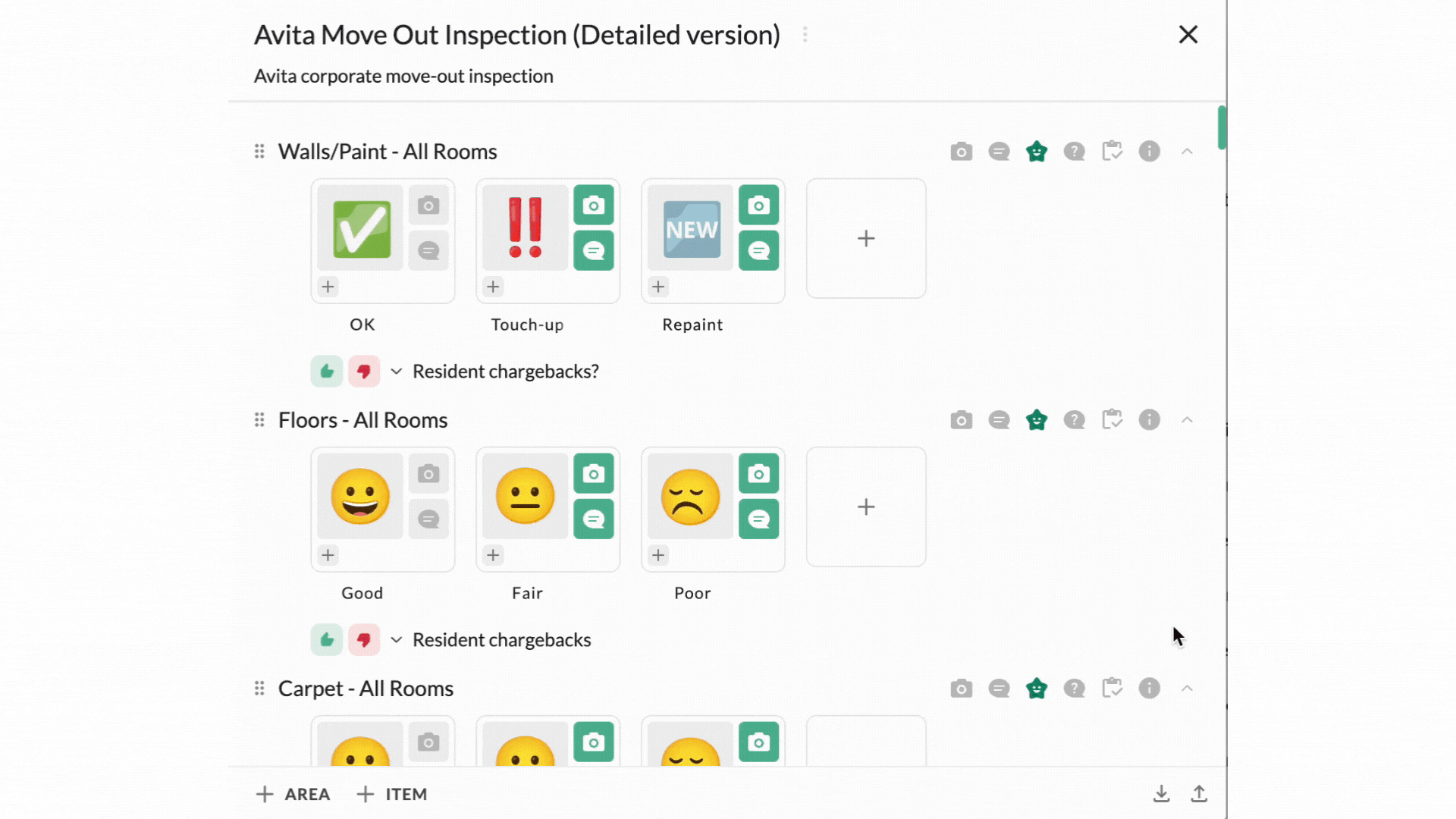The height and width of the screenshot is (819, 1456).
Task: Toggle photo requirement on Good rating
Action: click(428, 474)
